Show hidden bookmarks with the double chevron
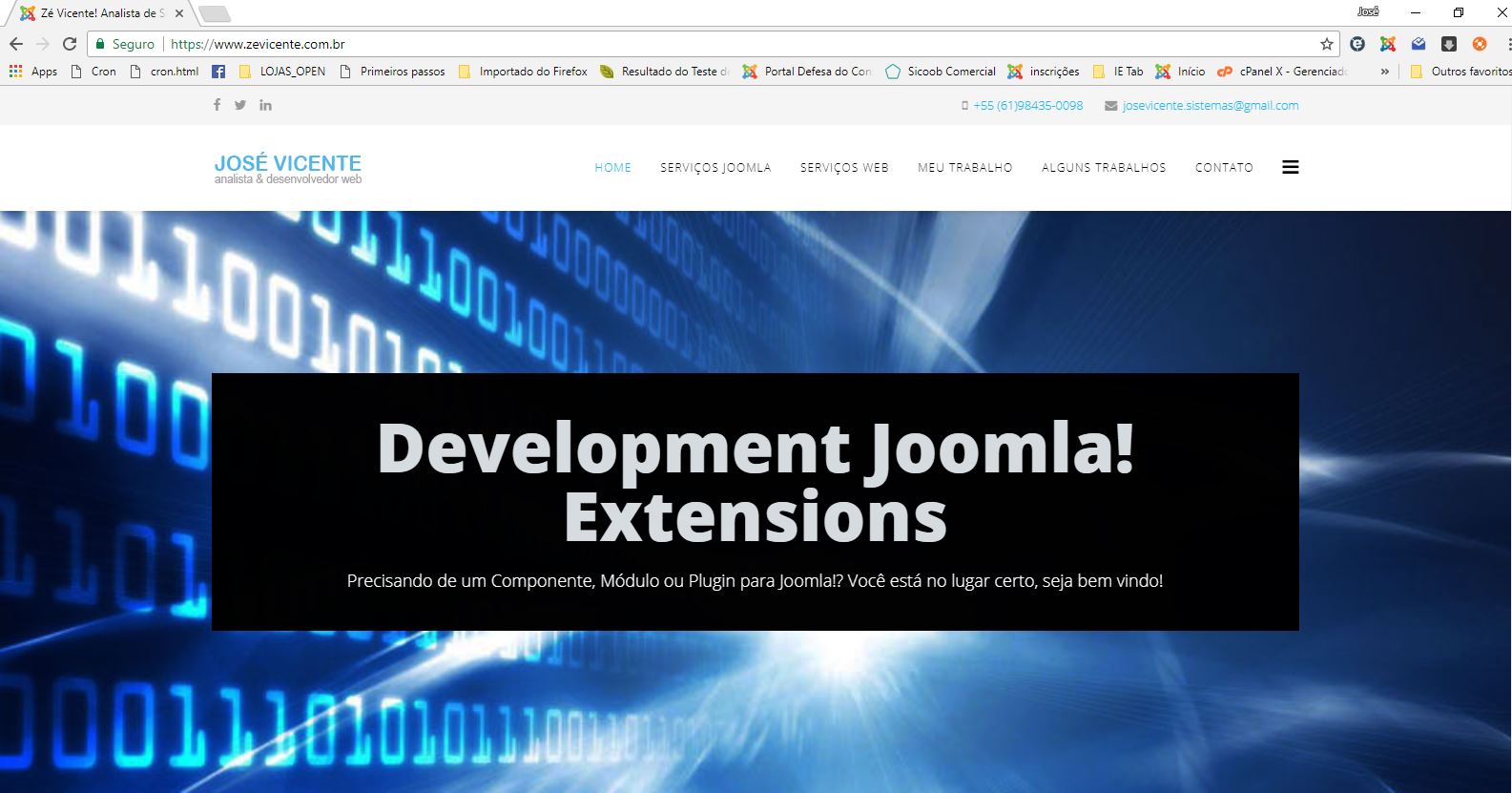Image resolution: width=1512 pixels, height=793 pixels. [1384, 72]
